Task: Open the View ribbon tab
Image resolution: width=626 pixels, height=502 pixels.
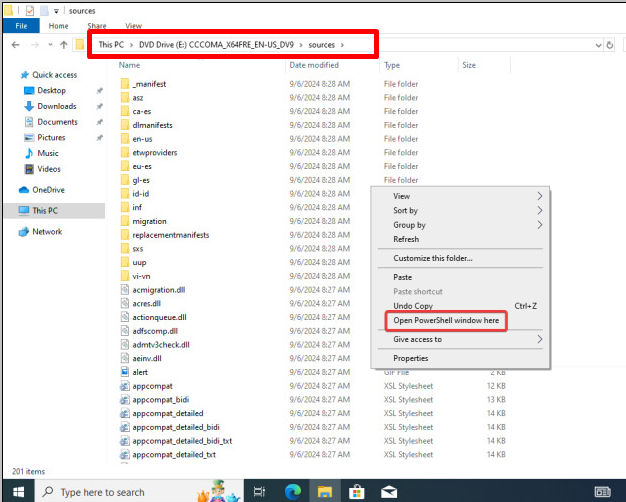Action: pyautogui.click(x=133, y=26)
